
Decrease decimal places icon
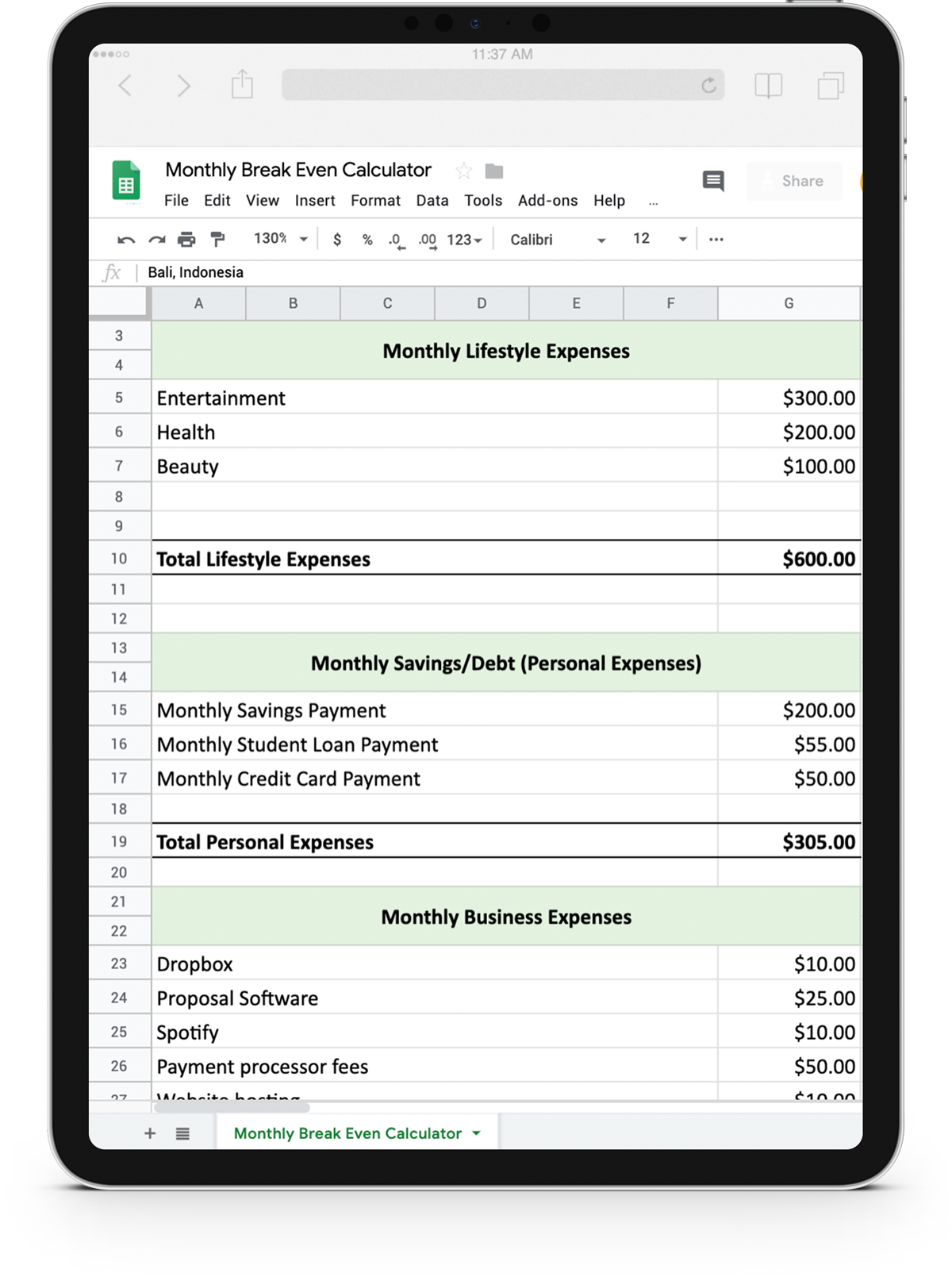[x=397, y=240]
